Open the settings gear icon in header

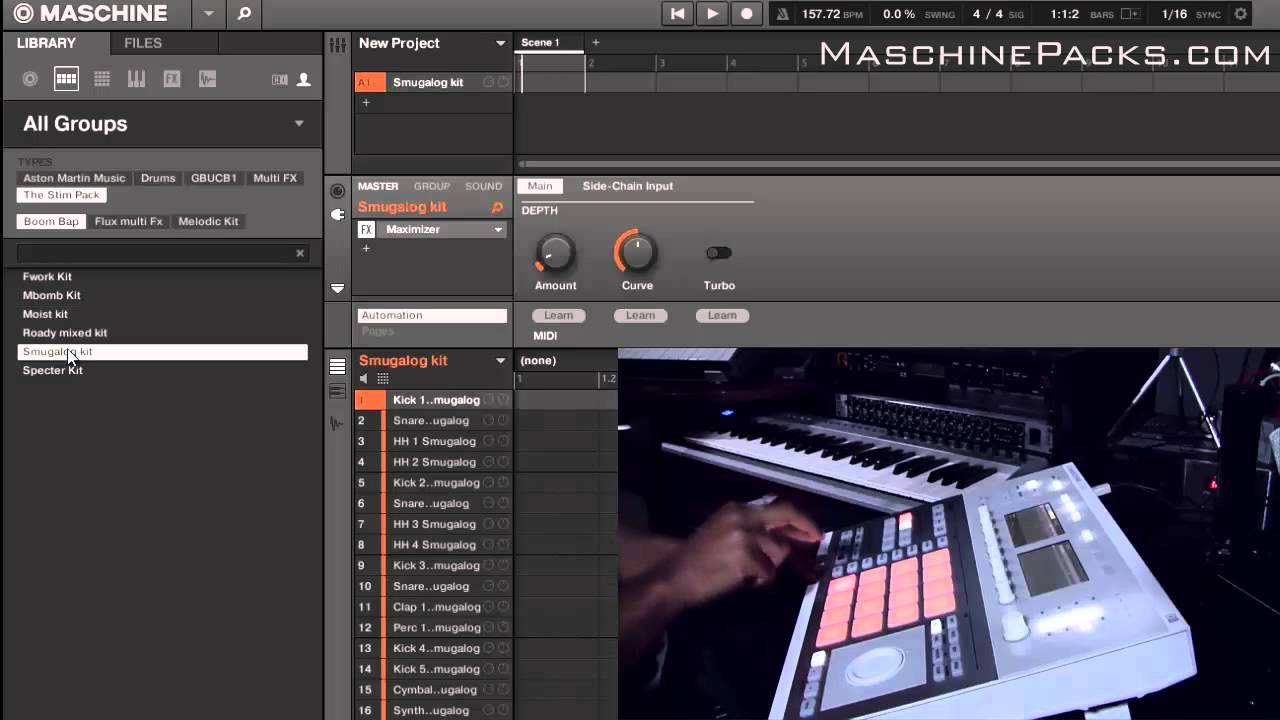point(1241,14)
